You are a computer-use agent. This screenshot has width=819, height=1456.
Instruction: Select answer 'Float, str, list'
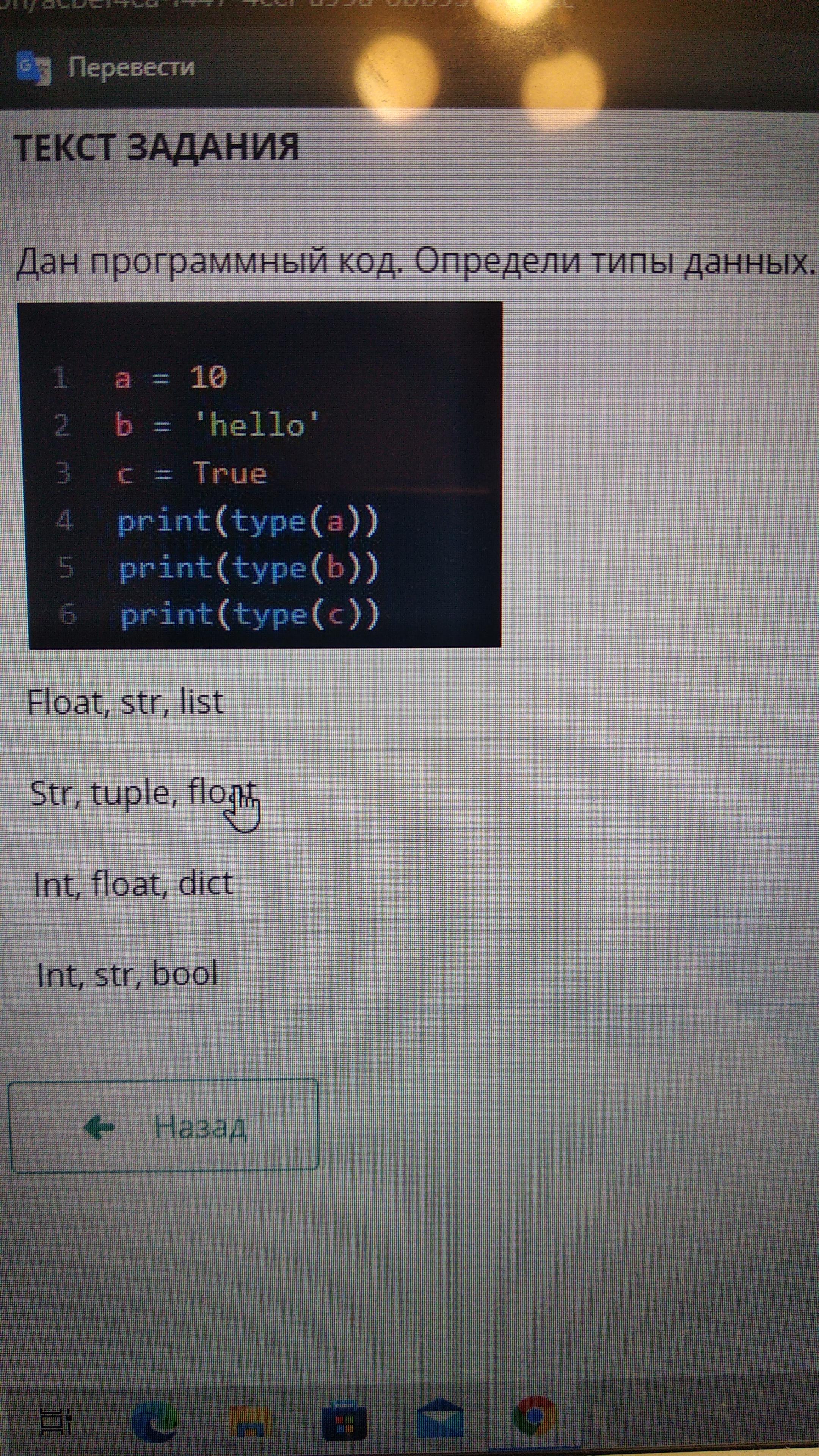126,703
